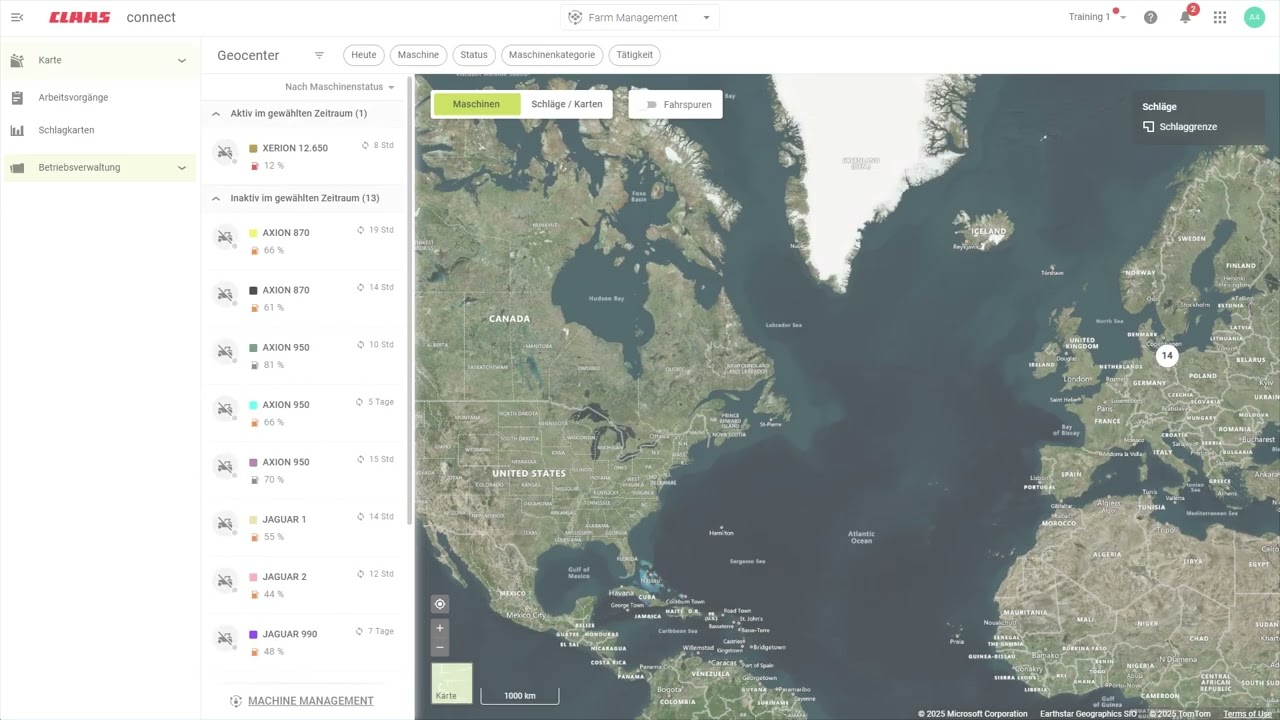Click the XERION 12.650 fuel level icon
This screenshot has width=1280, height=720.
pos(254,166)
